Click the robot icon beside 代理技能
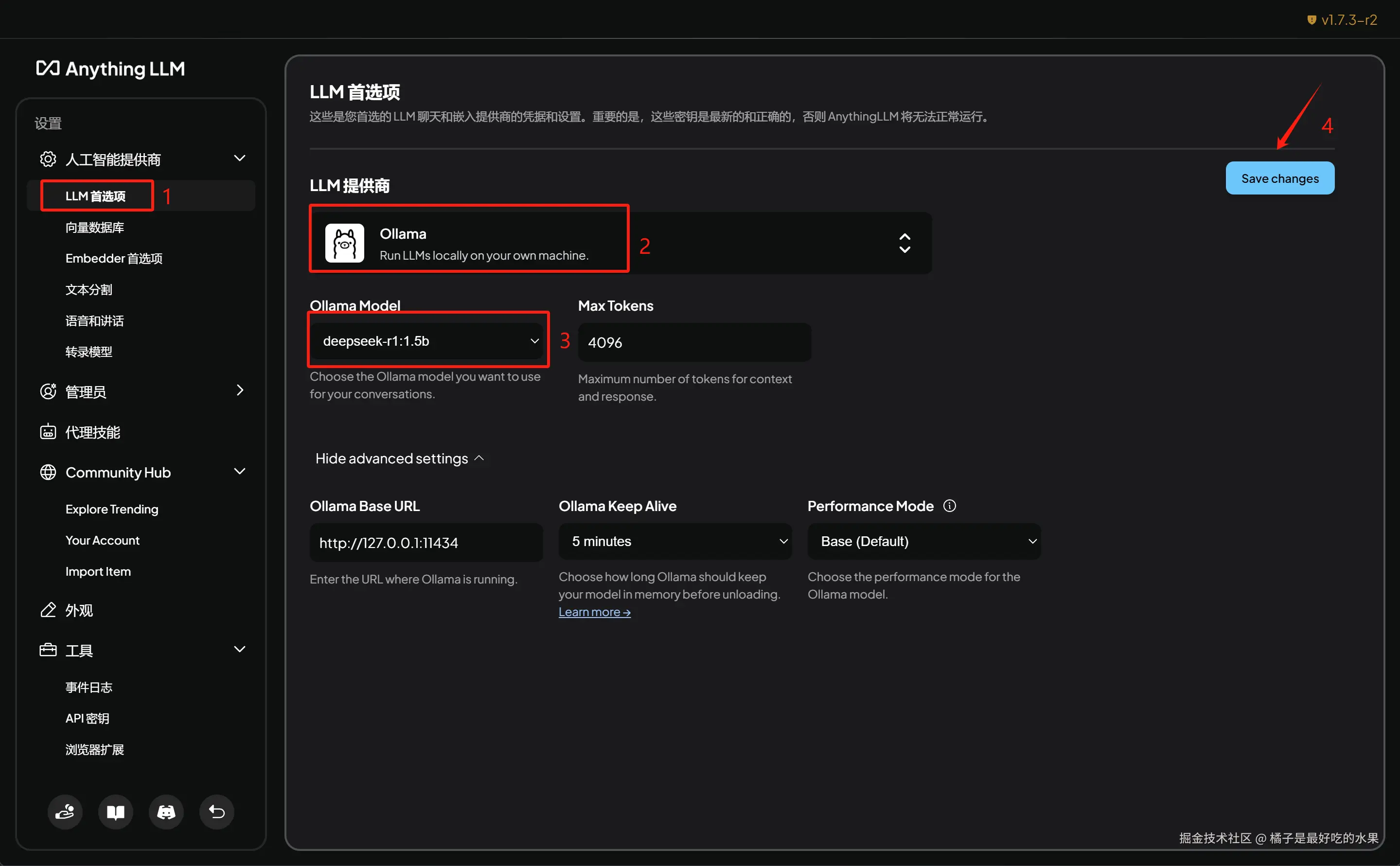 [x=48, y=431]
